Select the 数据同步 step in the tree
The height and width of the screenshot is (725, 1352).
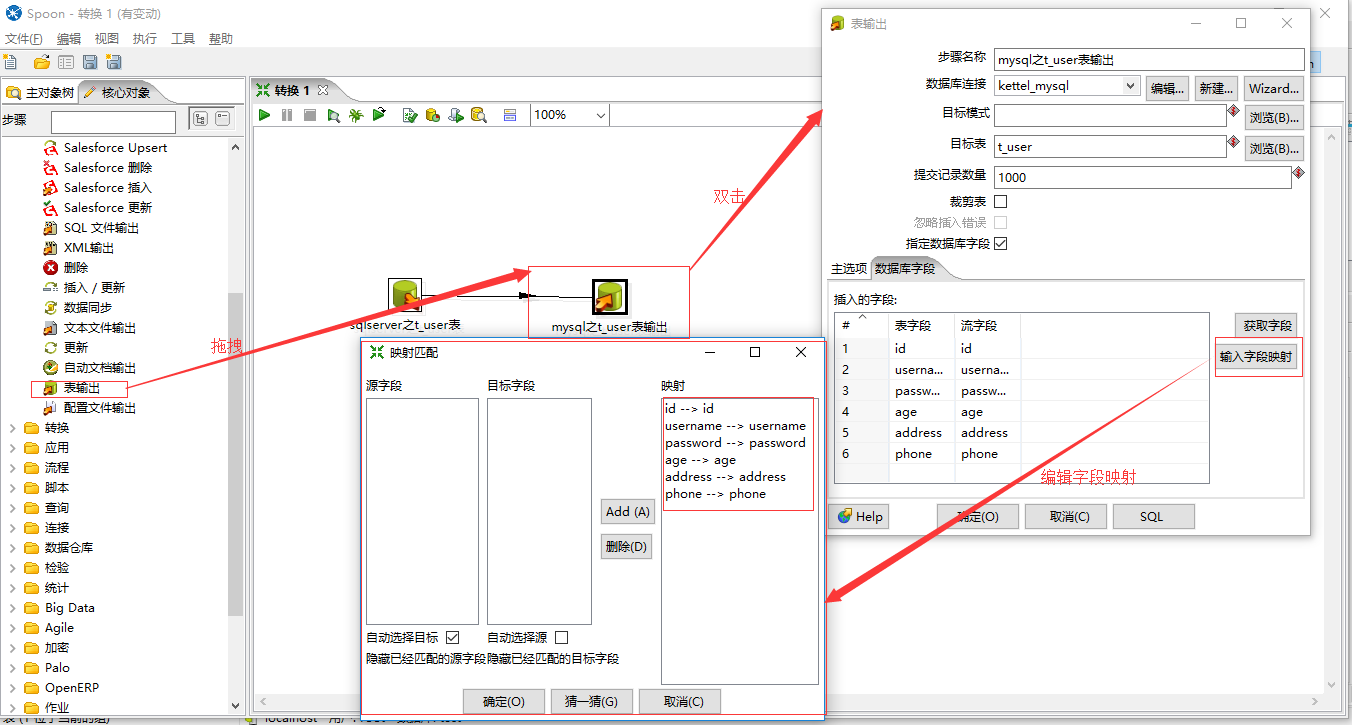[86, 307]
